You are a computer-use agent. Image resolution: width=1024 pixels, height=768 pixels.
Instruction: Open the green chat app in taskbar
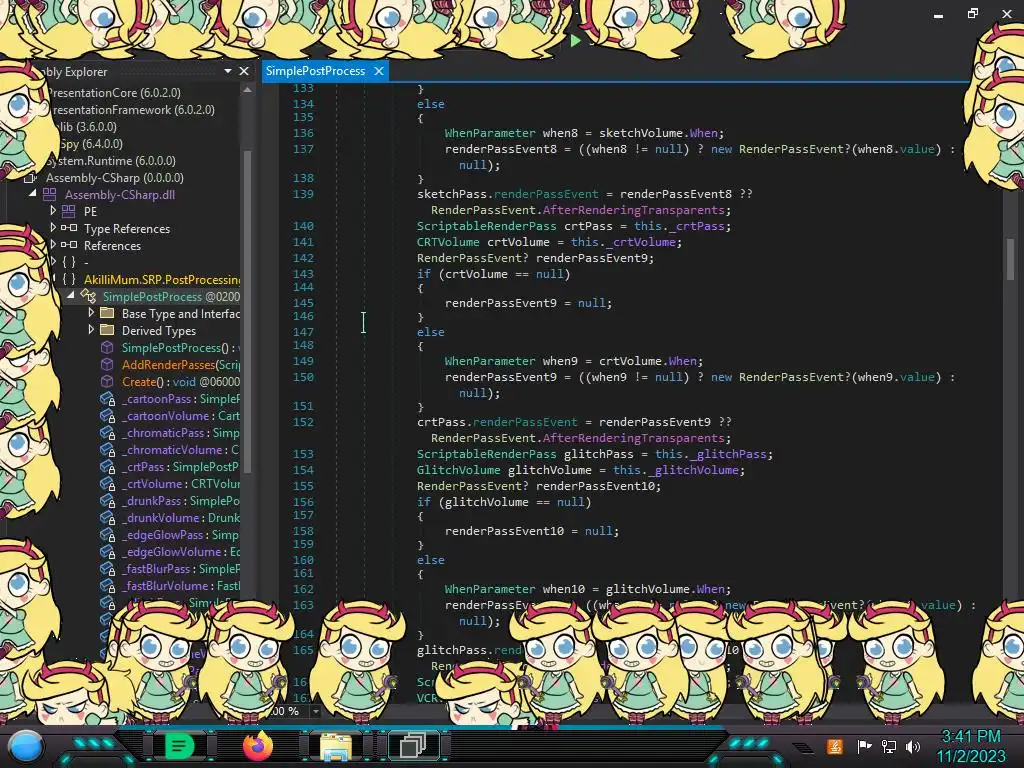(x=179, y=746)
